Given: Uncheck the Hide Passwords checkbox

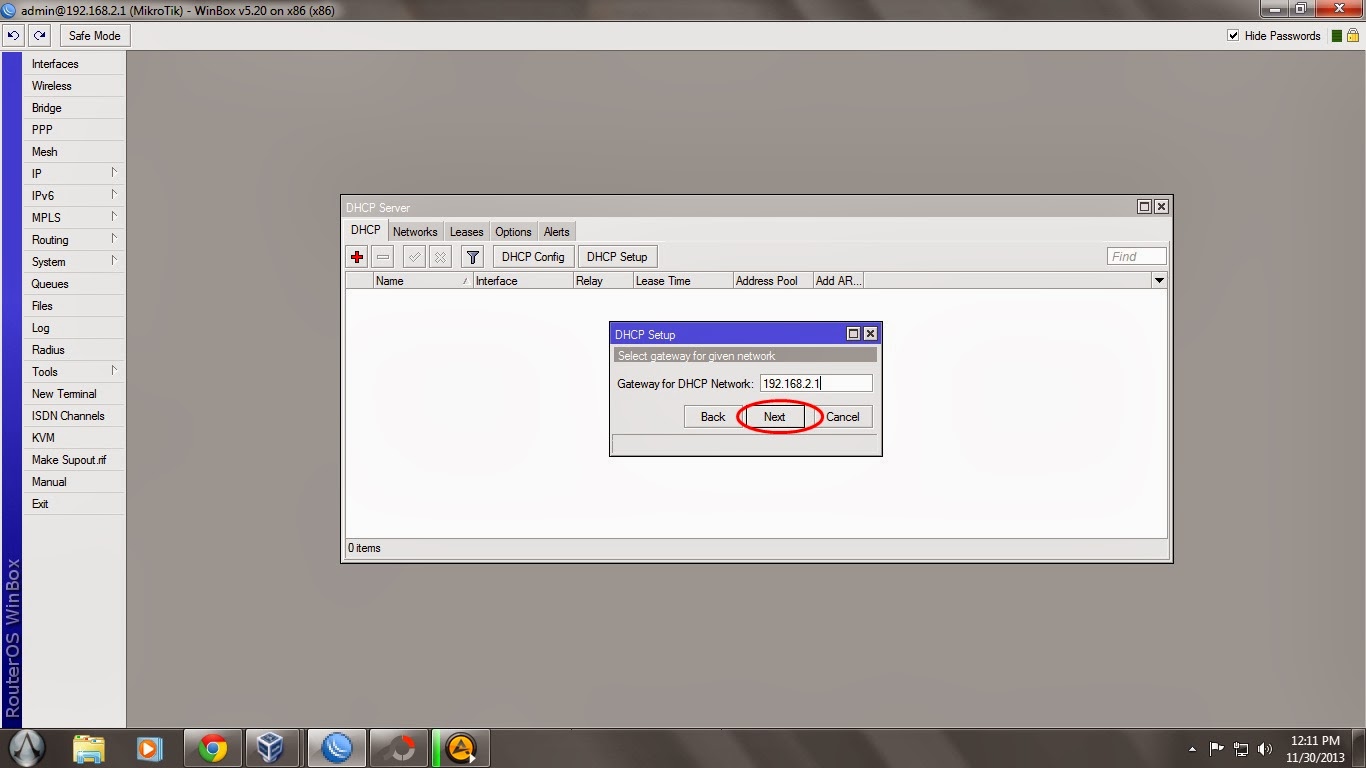Looking at the screenshot, I should pyautogui.click(x=1234, y=35).
